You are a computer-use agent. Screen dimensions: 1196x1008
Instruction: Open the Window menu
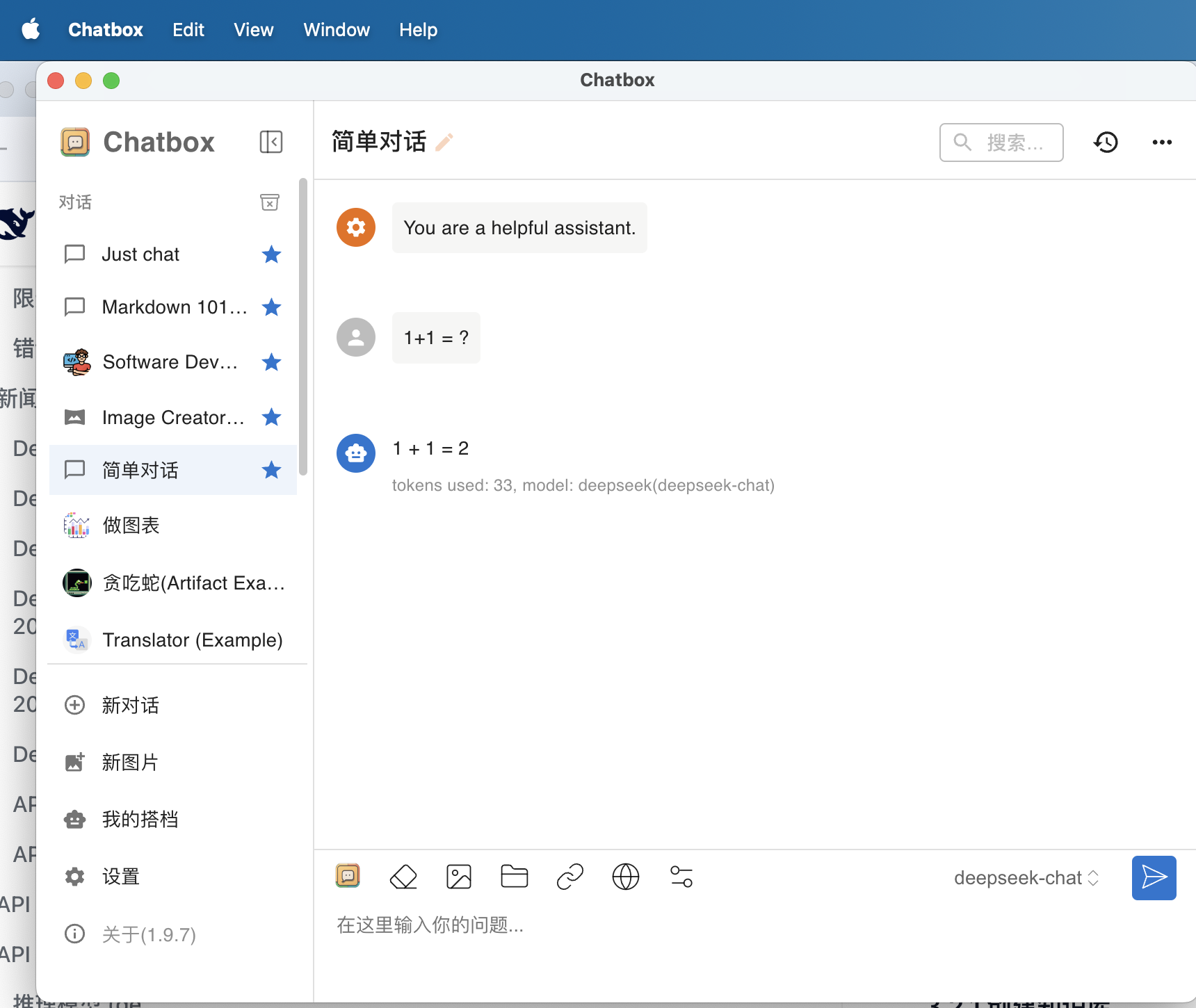tap(337, 30)
